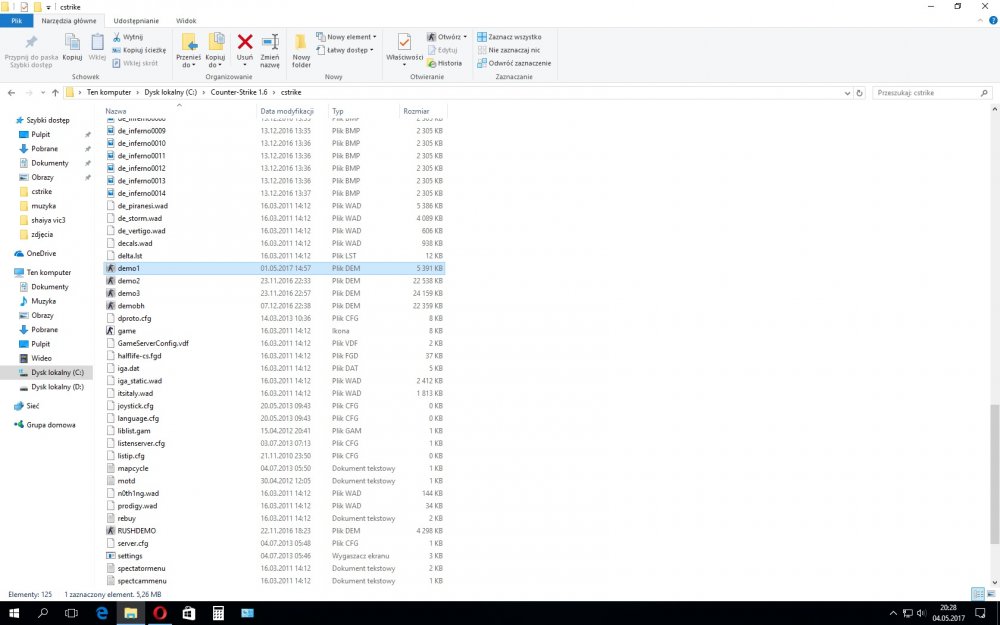Screen dimensions: 1000x625
Task: Click Wklej skrót in the ribbon
Action: point(135,63)
